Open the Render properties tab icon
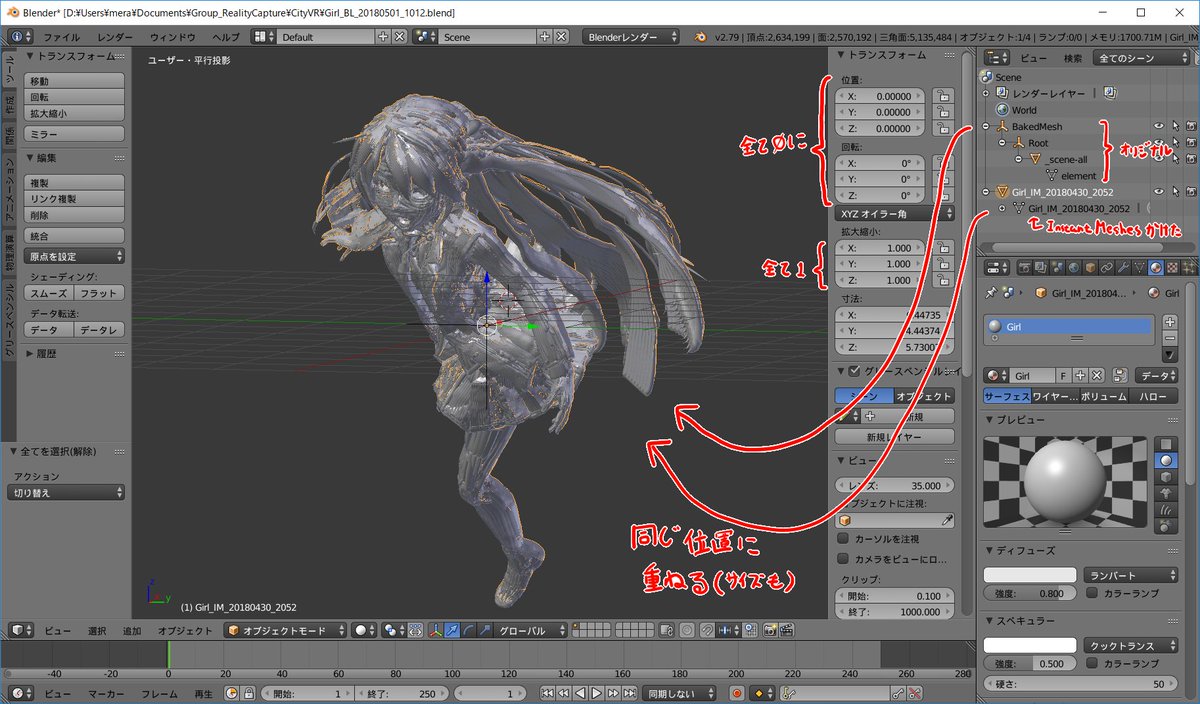 (1024, 267)
